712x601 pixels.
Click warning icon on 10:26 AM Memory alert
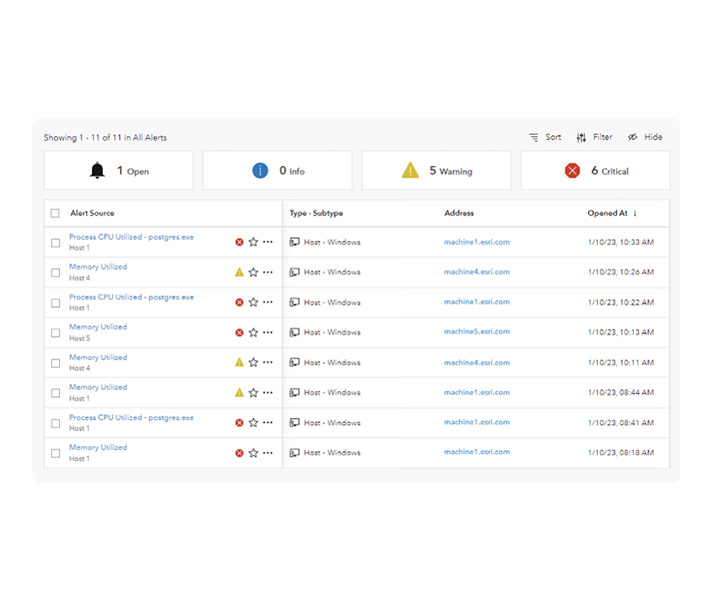239,272
